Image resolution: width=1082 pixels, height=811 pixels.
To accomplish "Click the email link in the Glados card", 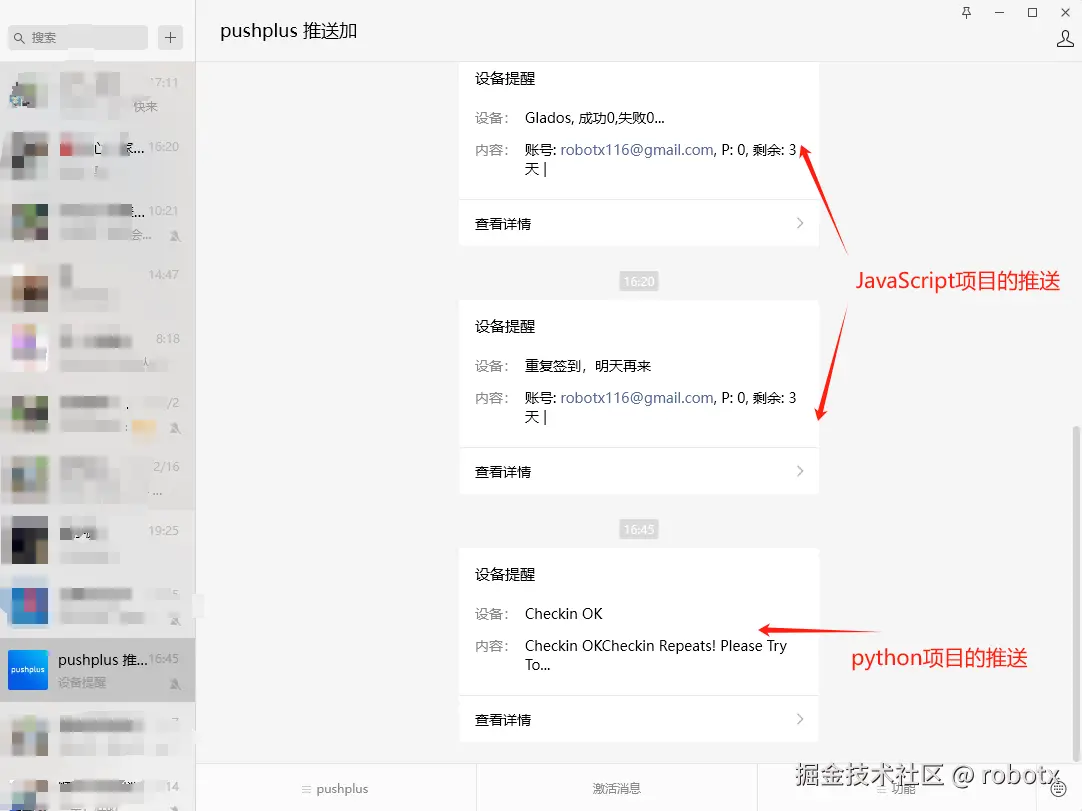I will tap(637, 150).
